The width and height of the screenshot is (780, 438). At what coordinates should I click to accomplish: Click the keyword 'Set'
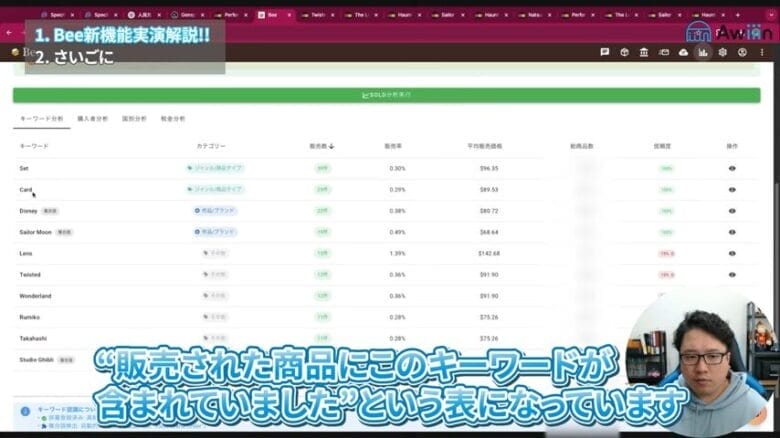coord(24,168)
